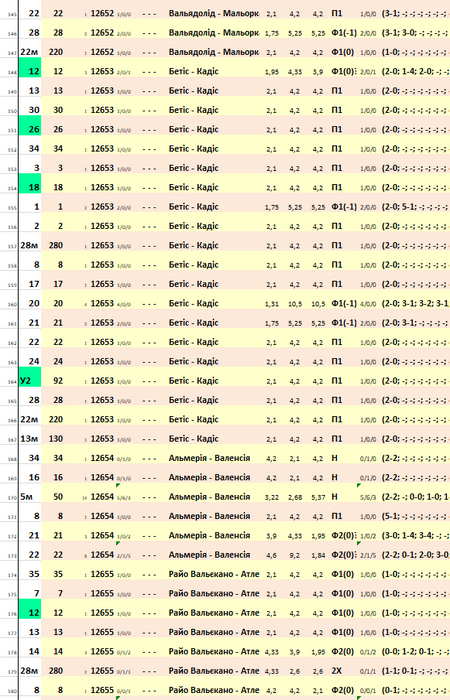
Task: Select '12652' in row 145
Action: point(102,14)
